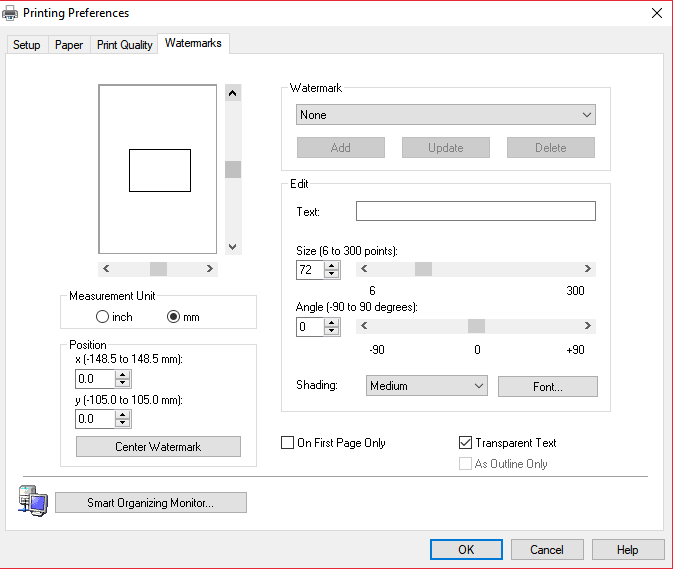Expand the Shading dropdown list
The width and height of the screenshot is (673, 569).
(426, 386)
